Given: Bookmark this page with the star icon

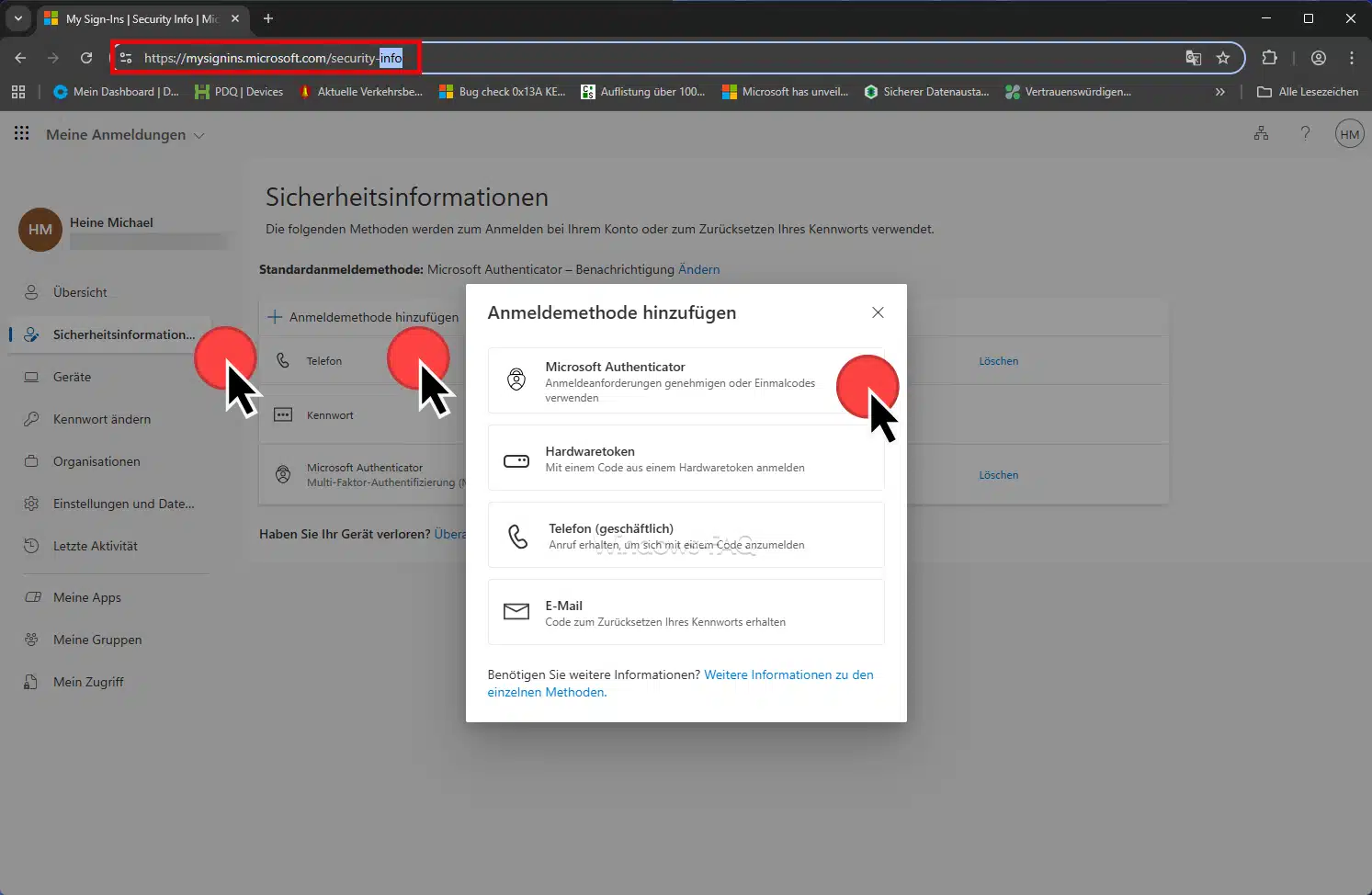Looking at the screenshot, I should pos(1222,58).
